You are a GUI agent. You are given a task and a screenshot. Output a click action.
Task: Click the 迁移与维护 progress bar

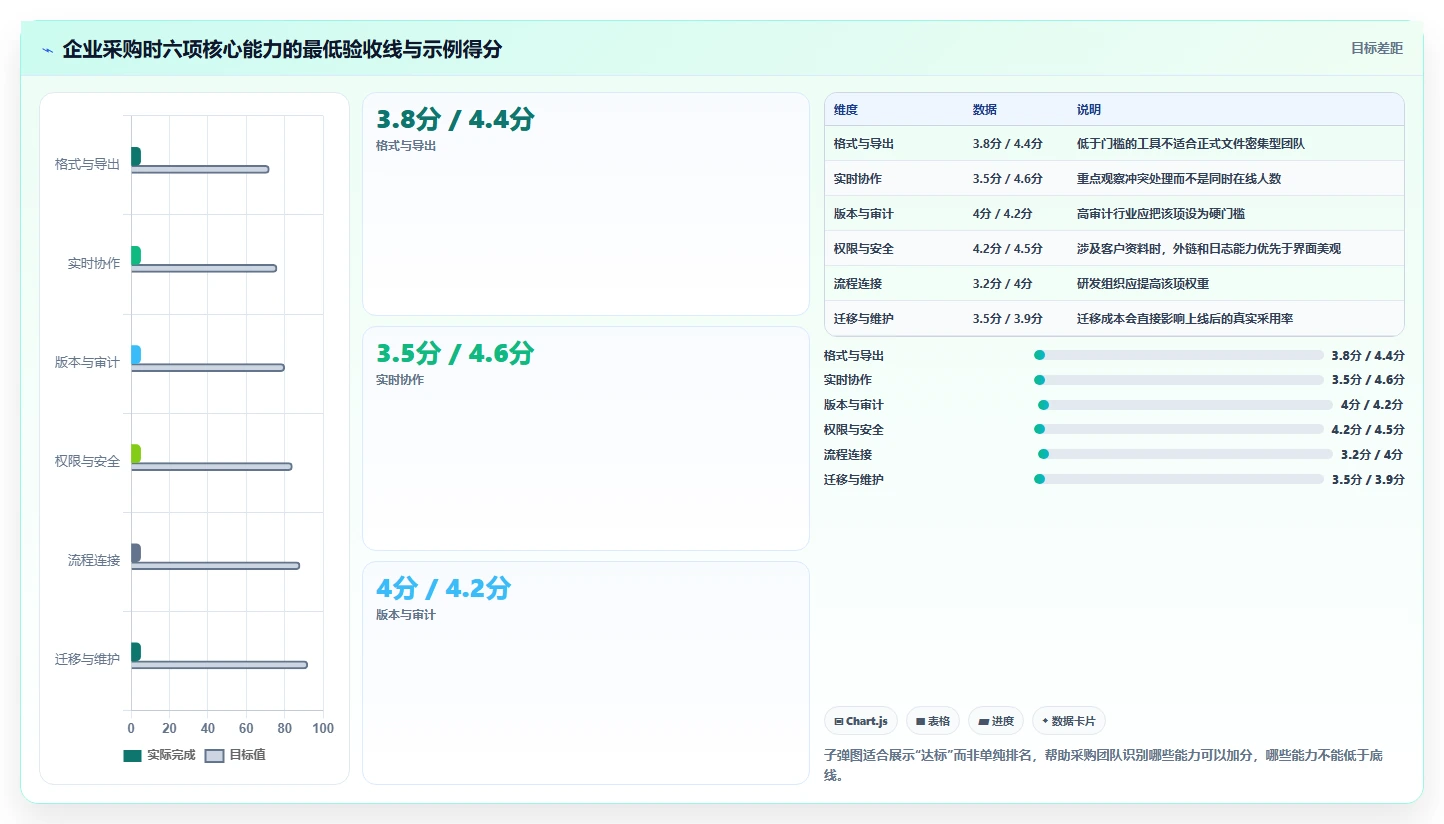click(1179, 479)
